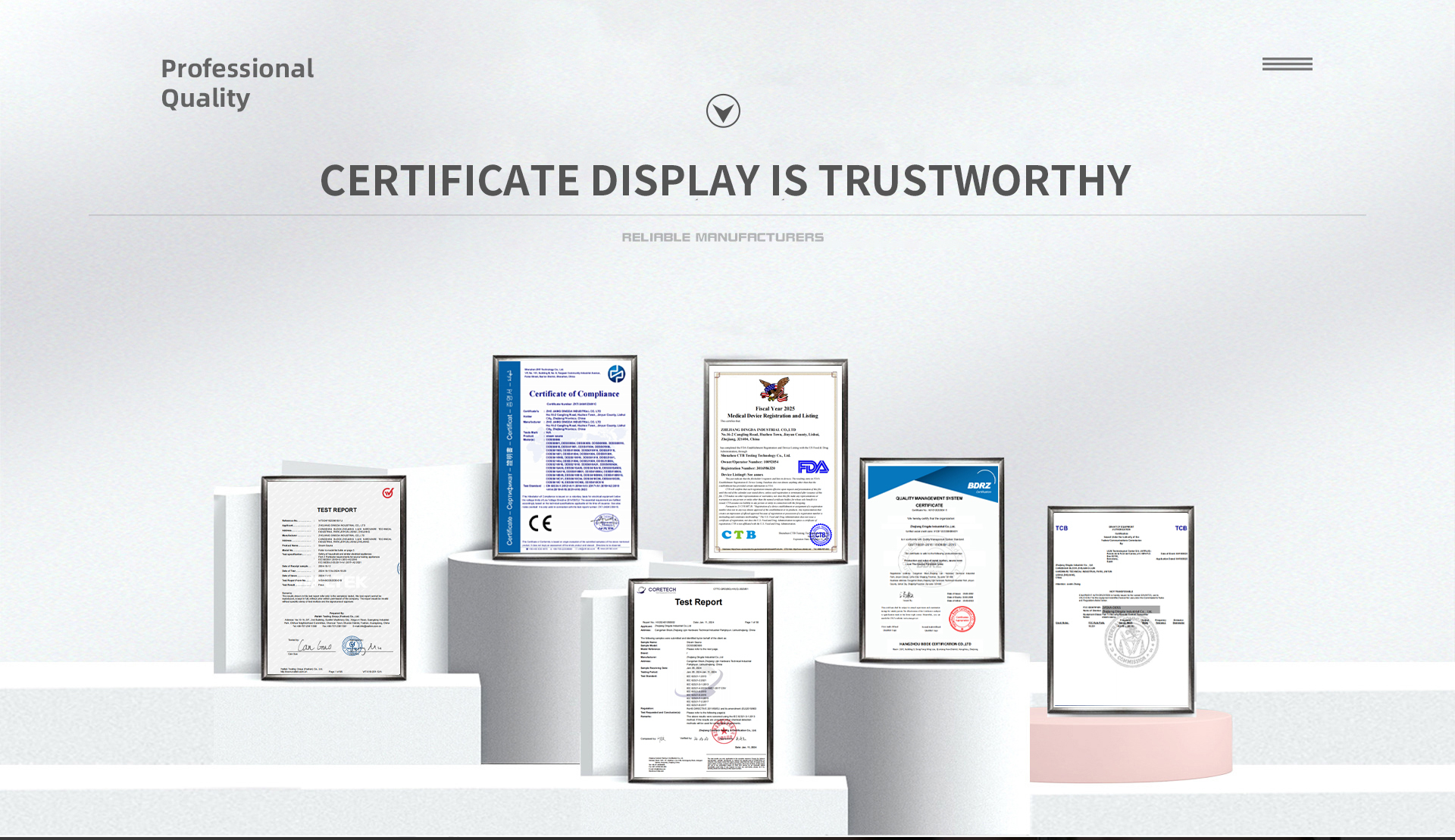Click the blue FDA logo
Viewport: 1455px width, 840px height.
click(813, 467)
